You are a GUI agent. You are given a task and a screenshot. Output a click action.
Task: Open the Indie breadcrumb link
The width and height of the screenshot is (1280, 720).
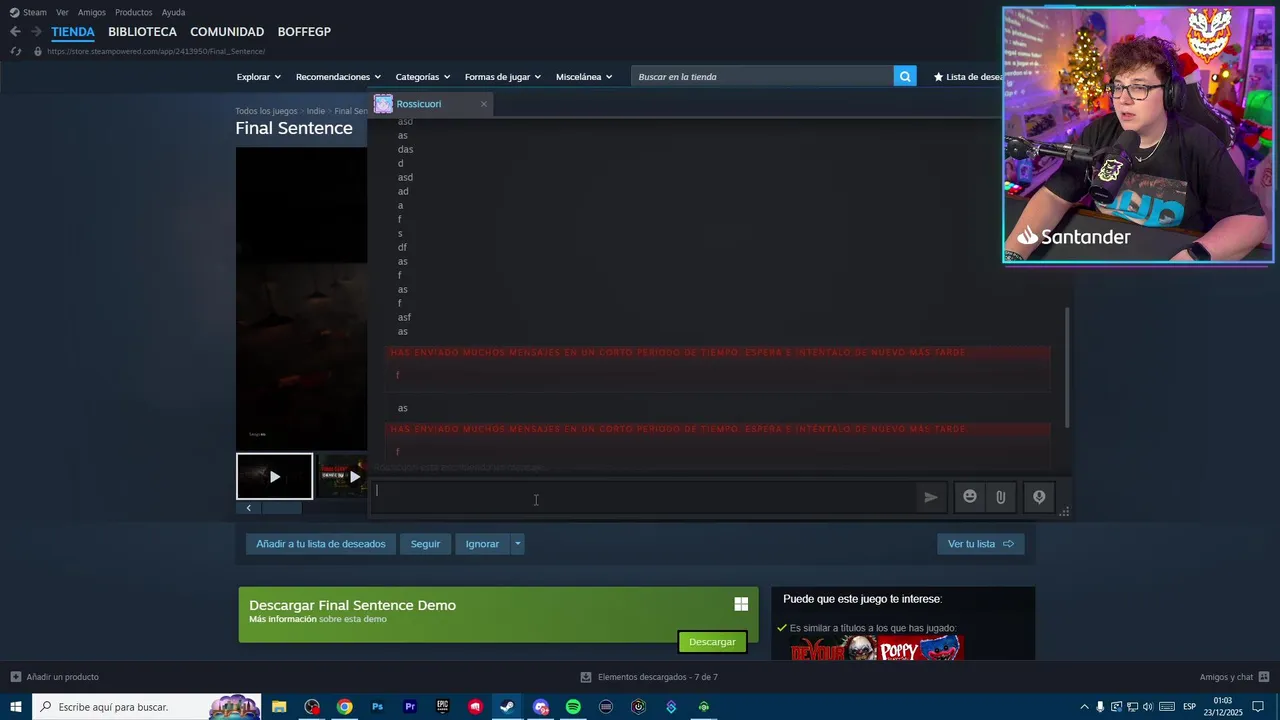pyautogui.click(x=316, y=111)
